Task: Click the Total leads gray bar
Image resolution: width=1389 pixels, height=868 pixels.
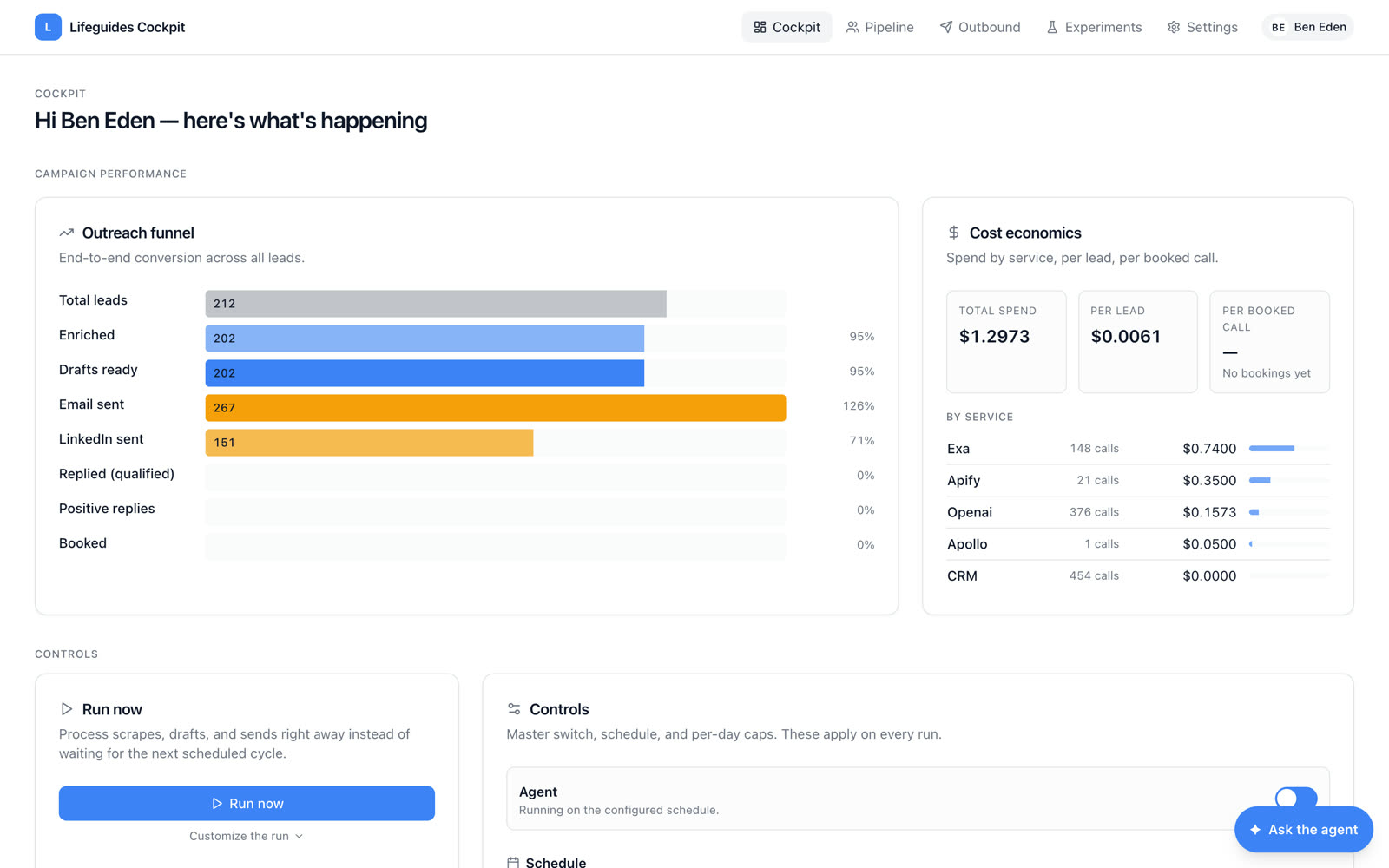Action: click(436, 304)
